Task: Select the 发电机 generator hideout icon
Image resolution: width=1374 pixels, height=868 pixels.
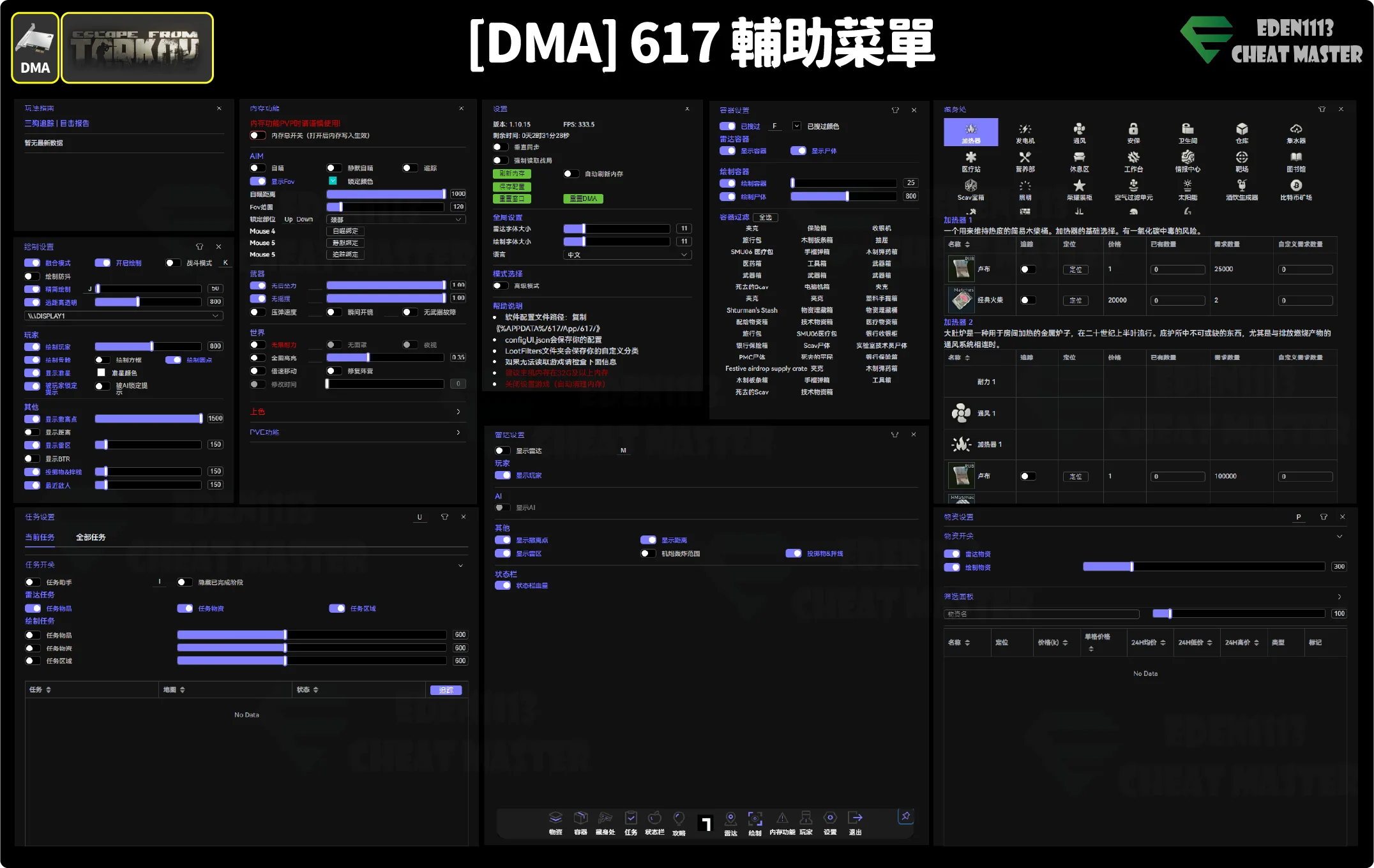Action: coord(1025,133)
